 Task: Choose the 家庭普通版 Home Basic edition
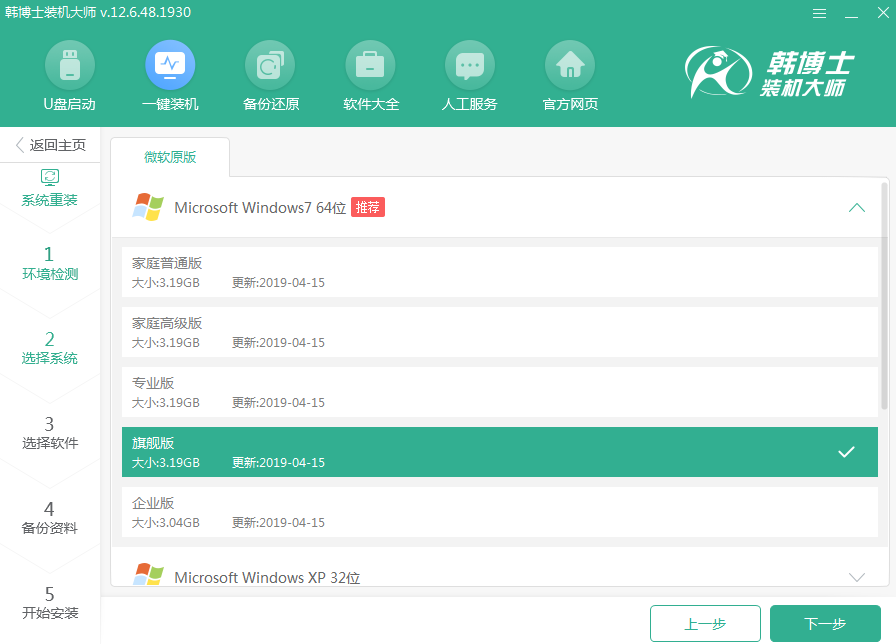(x=400, y=273)
